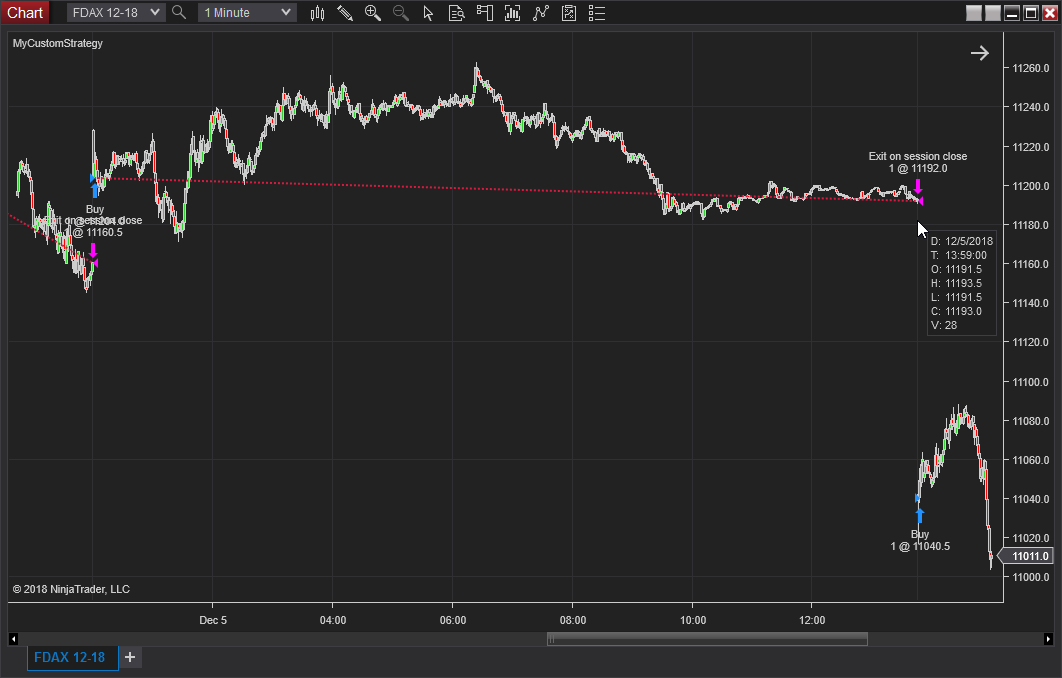Click the scrollbar right arrow
The width and height of the screenshot is (1062, 678).
click(x=1048, y=639)
